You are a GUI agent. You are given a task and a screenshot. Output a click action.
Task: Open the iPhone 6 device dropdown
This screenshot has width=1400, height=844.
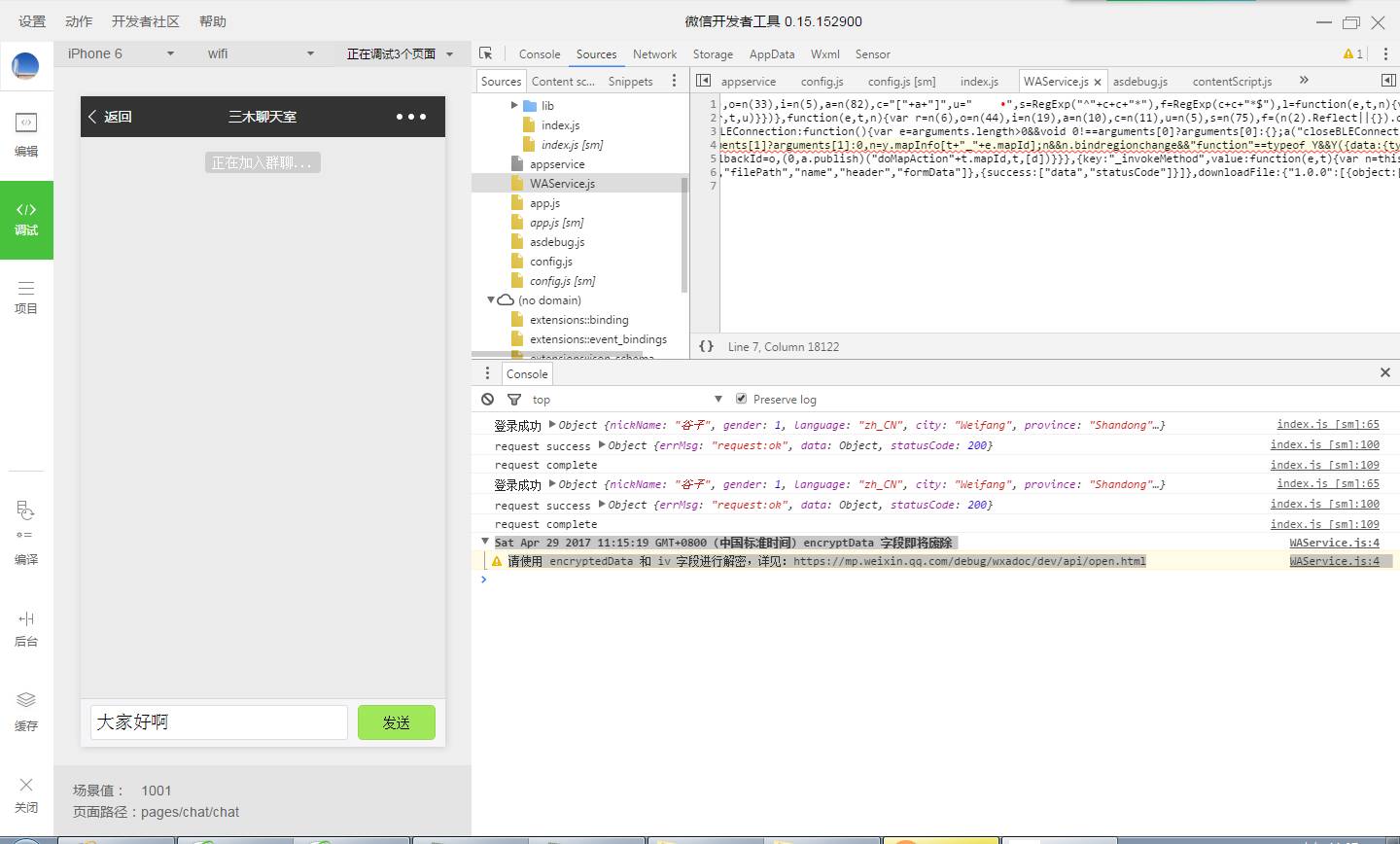pyautogui.click(x=121, y=54)
